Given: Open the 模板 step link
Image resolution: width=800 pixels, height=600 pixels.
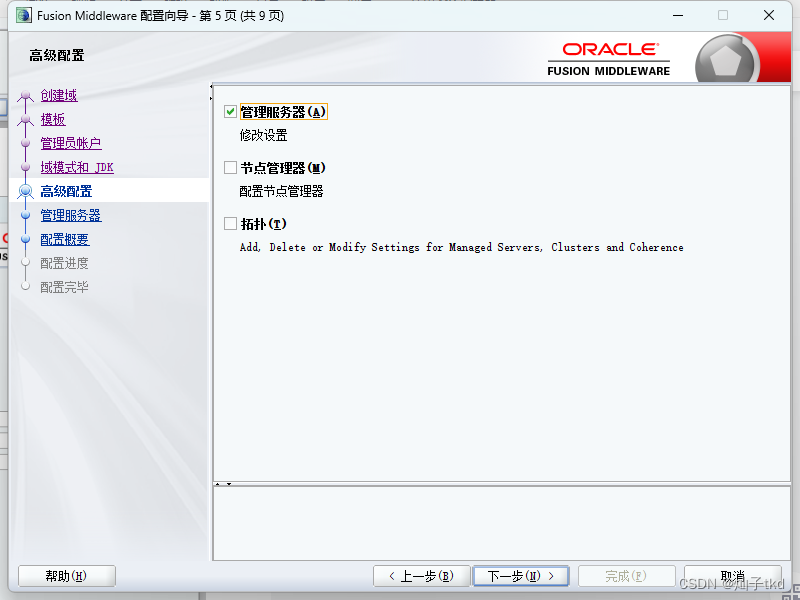Looking at the screenshot, I should tap(53, 119).
